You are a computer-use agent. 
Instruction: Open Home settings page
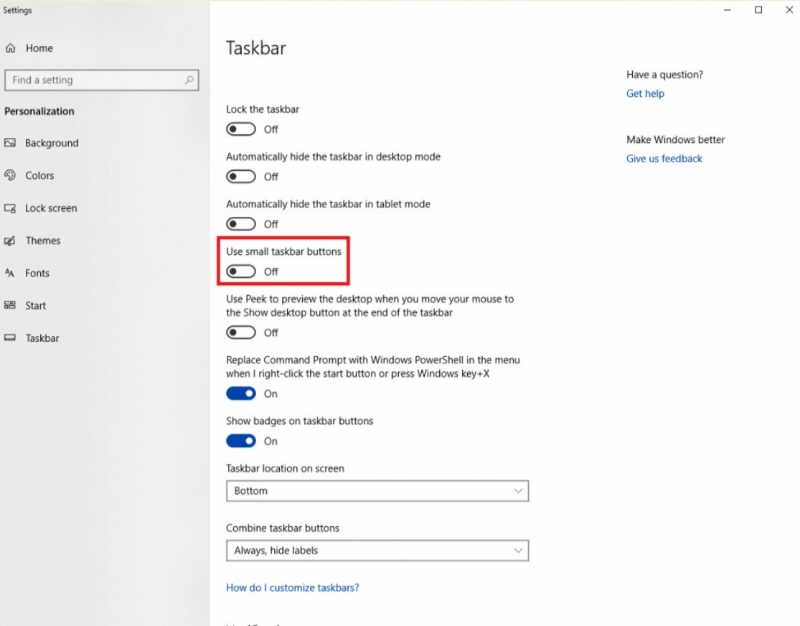tap(39, 48)
